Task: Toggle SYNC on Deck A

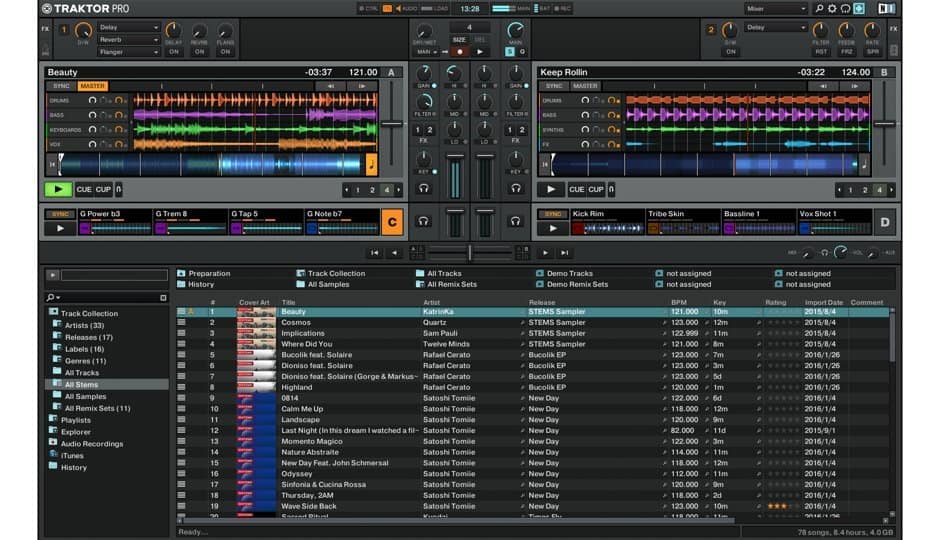Action: click(61, 86)
